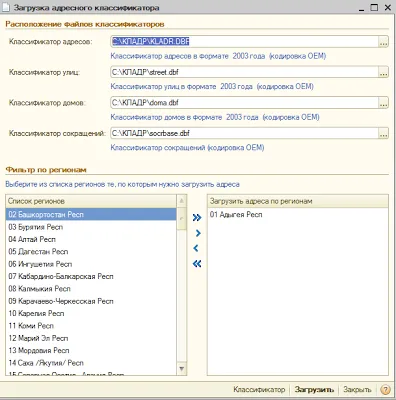Viewport: 396px width, 400px height.
Task: Select 01 Адыгея Респ in load list
Action: tap(298, 215)
